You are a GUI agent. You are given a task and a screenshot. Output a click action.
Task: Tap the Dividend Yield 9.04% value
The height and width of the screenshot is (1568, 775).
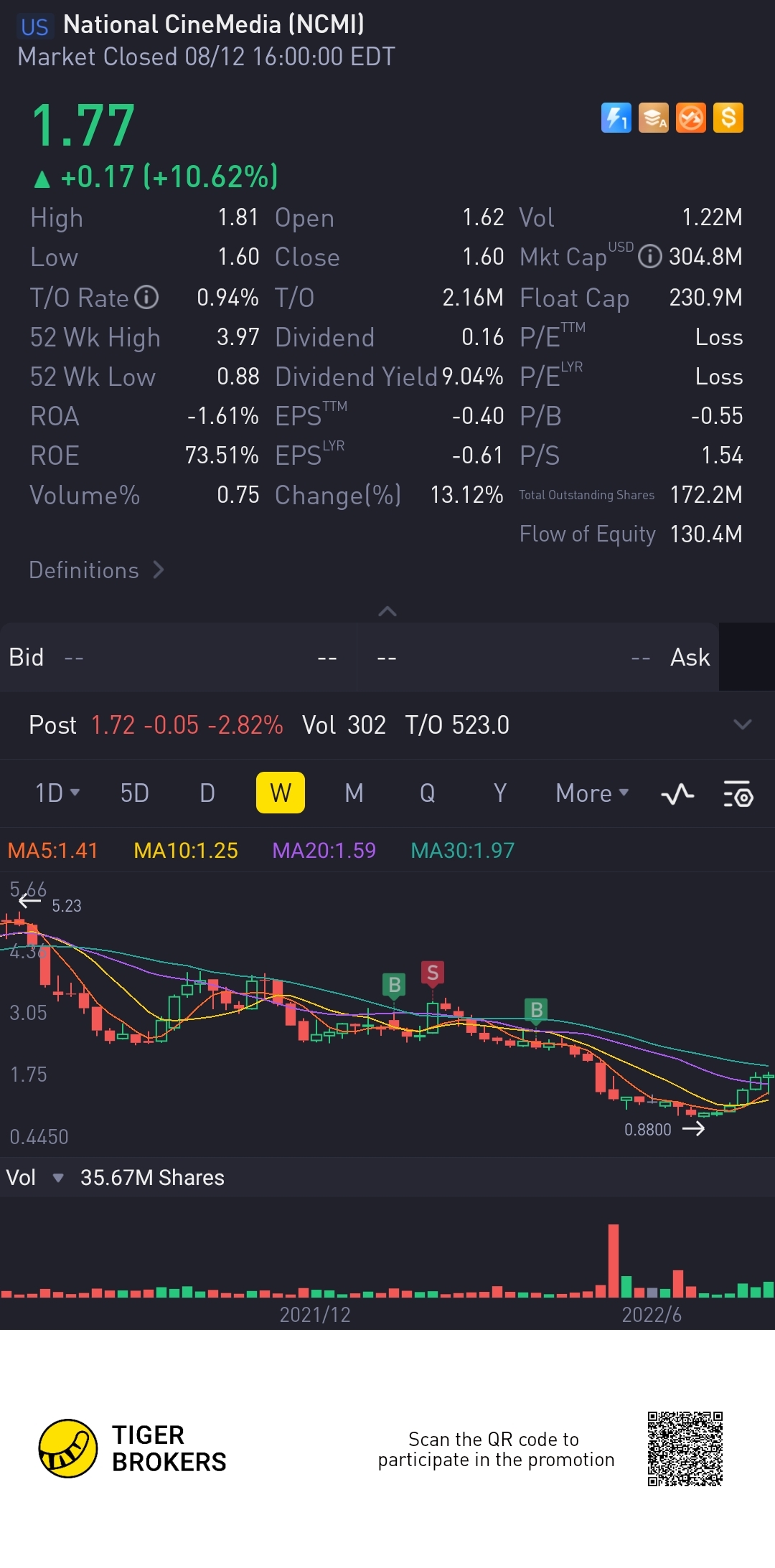472,376
